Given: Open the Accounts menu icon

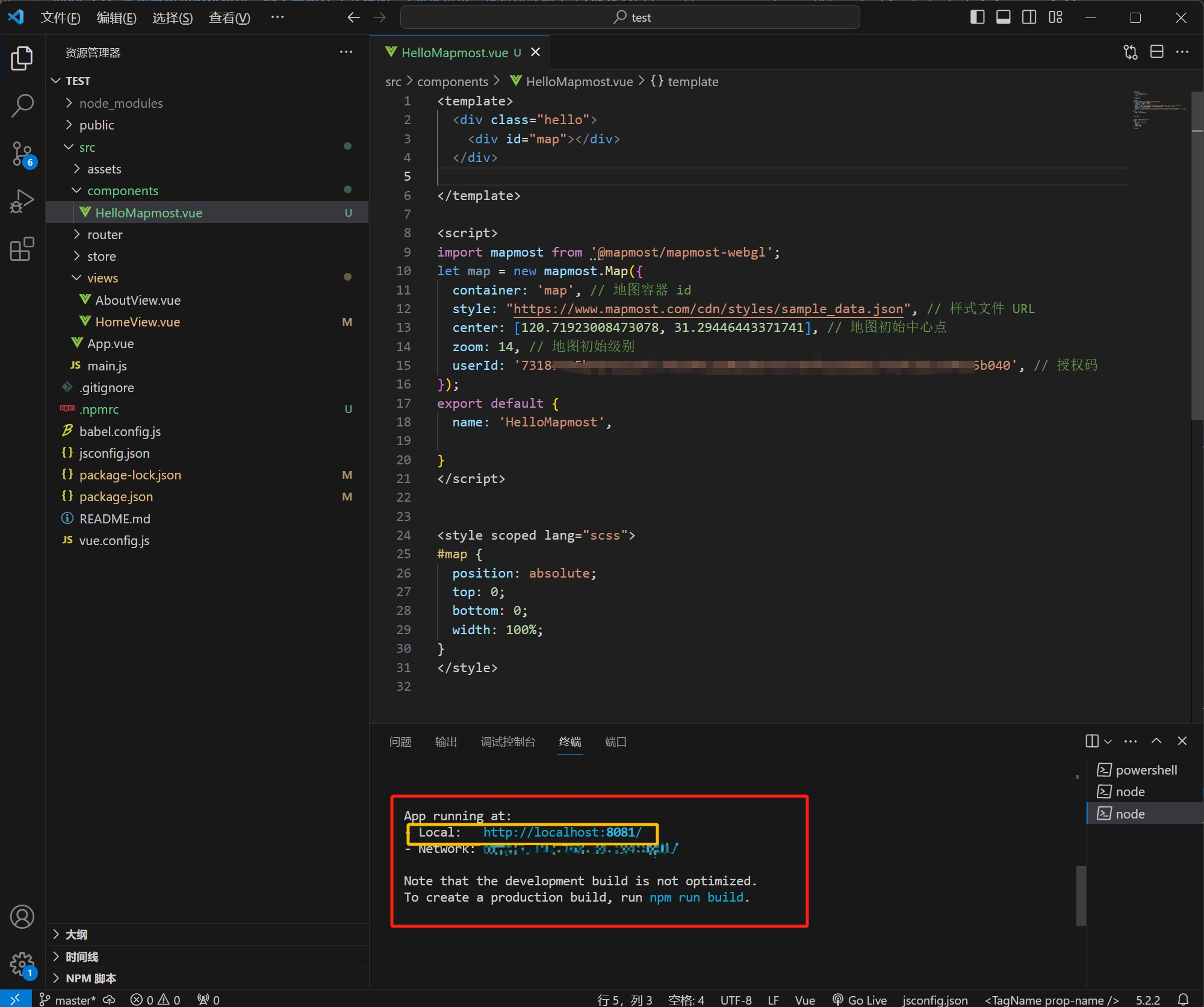Looking at the screenshot, I should tap(22, 917).
